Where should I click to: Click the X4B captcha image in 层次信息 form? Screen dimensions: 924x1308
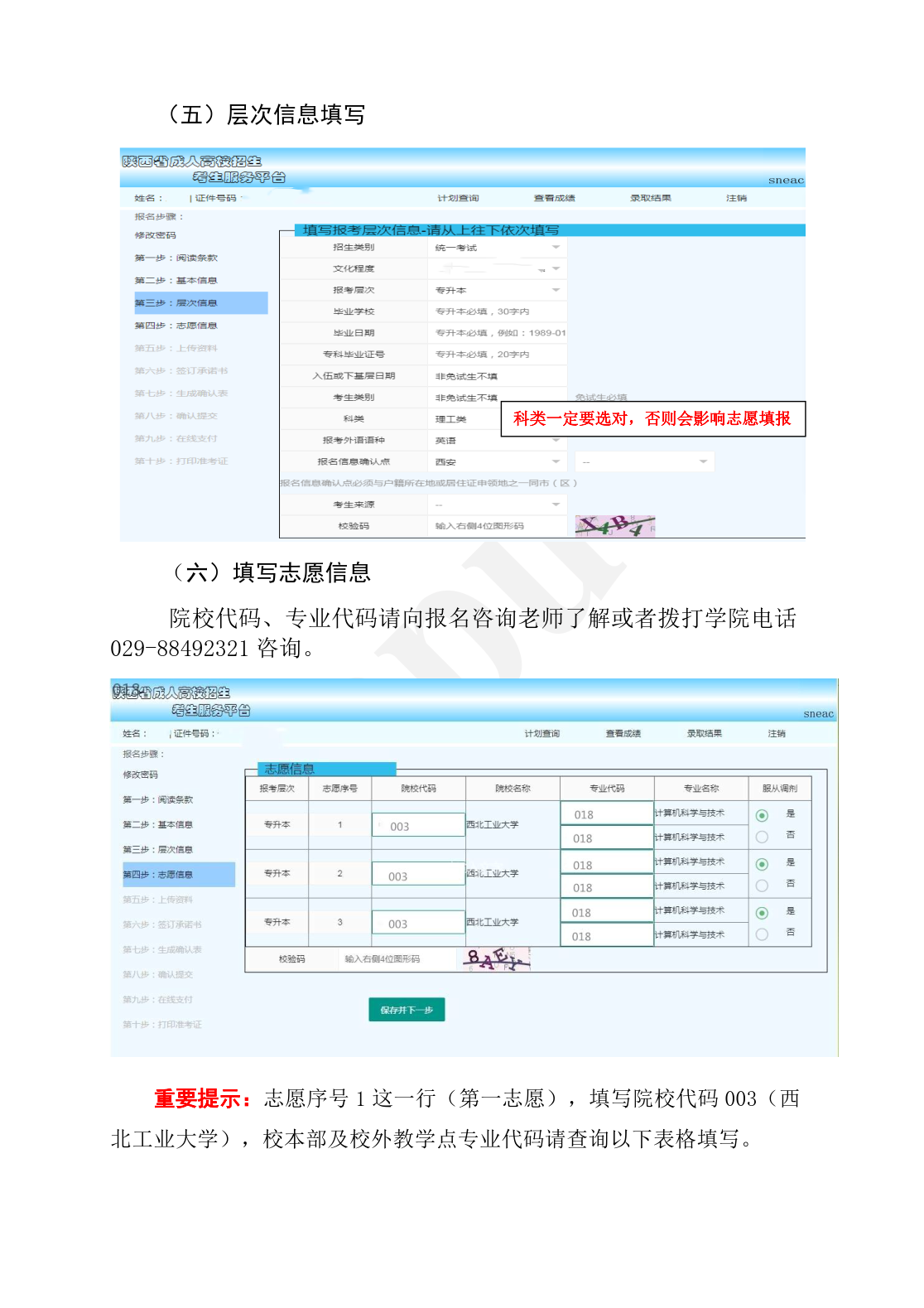click(x=615, y=526)
